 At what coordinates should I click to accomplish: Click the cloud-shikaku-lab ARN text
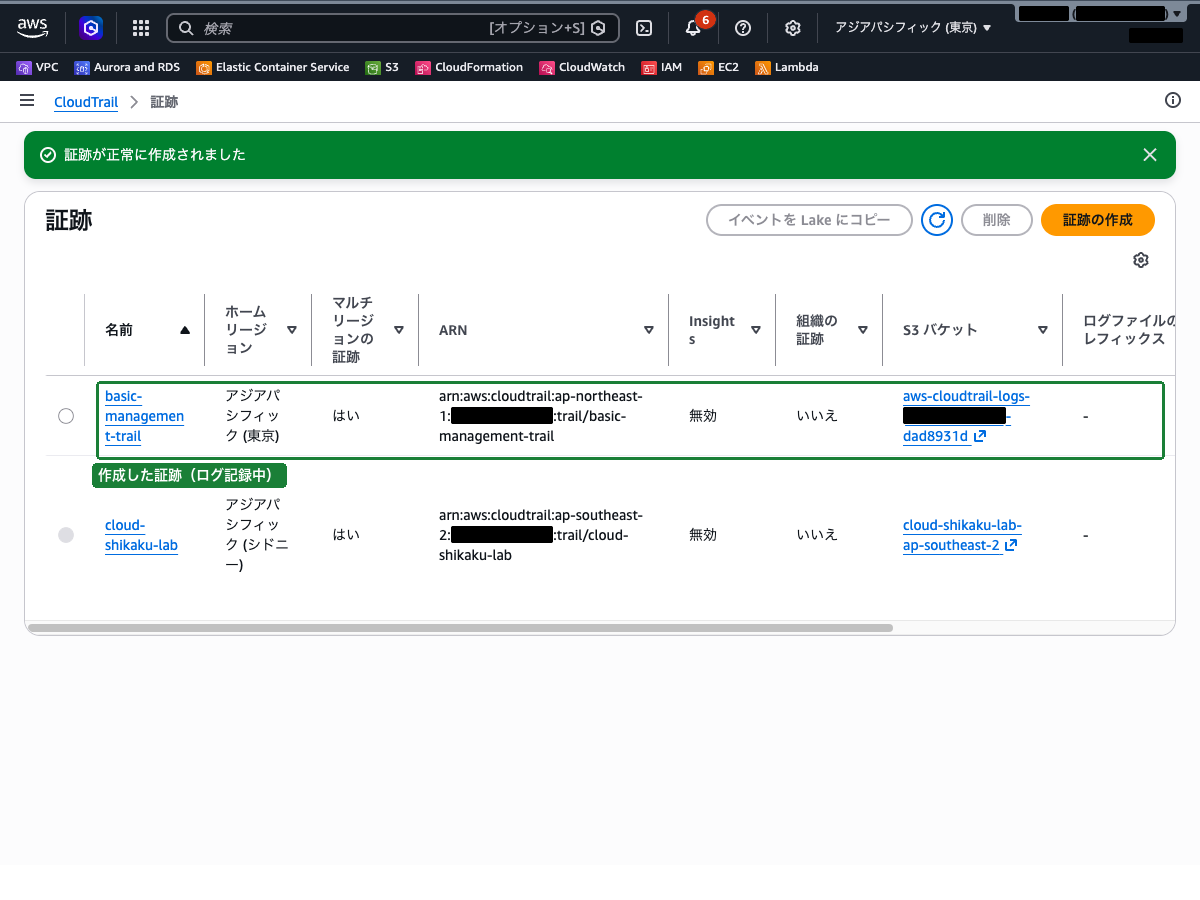pos(541,535)
